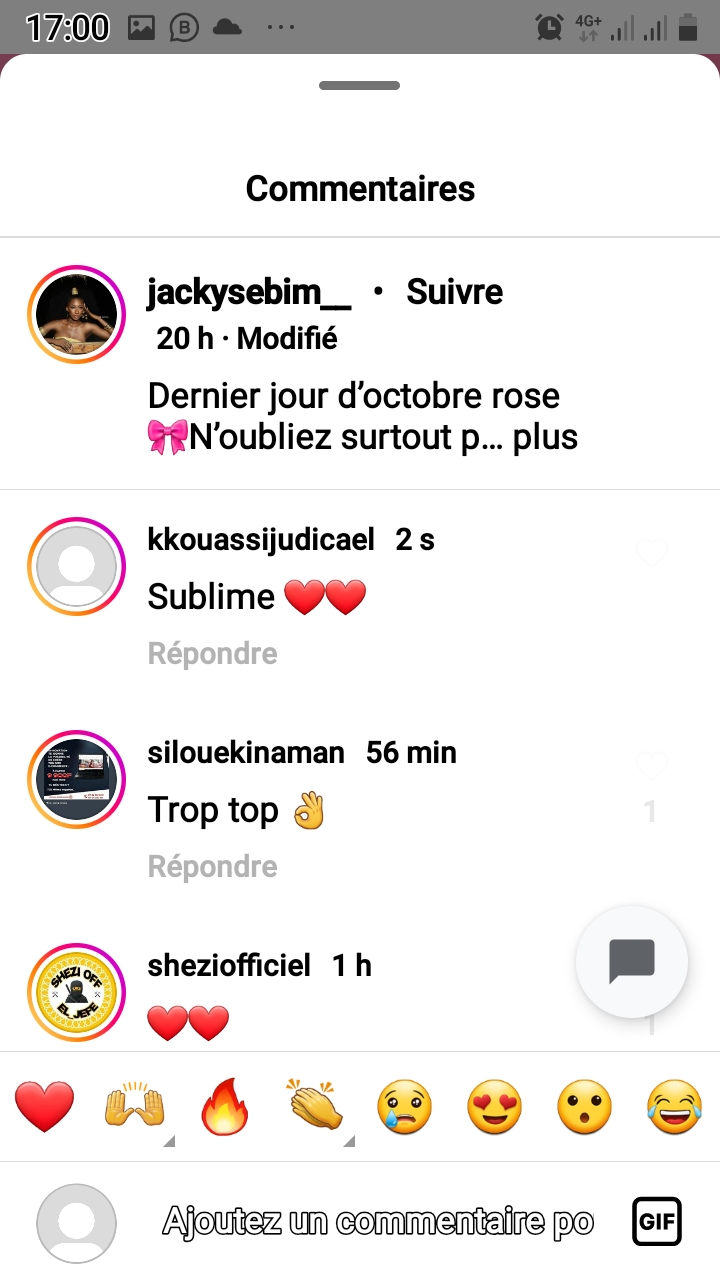The height and width of the screenshot is (1280, 720).
Task: Reply to the 'Trop top' comment
Action: 212,866
